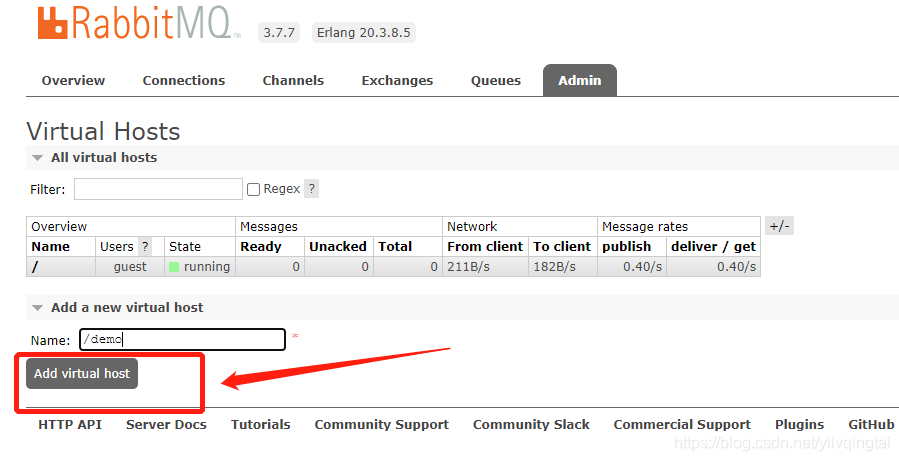The height and width of the screenshot is (461, 899).
Task: Collapse the Add a new virtual host section
Action: pos(127,308)
